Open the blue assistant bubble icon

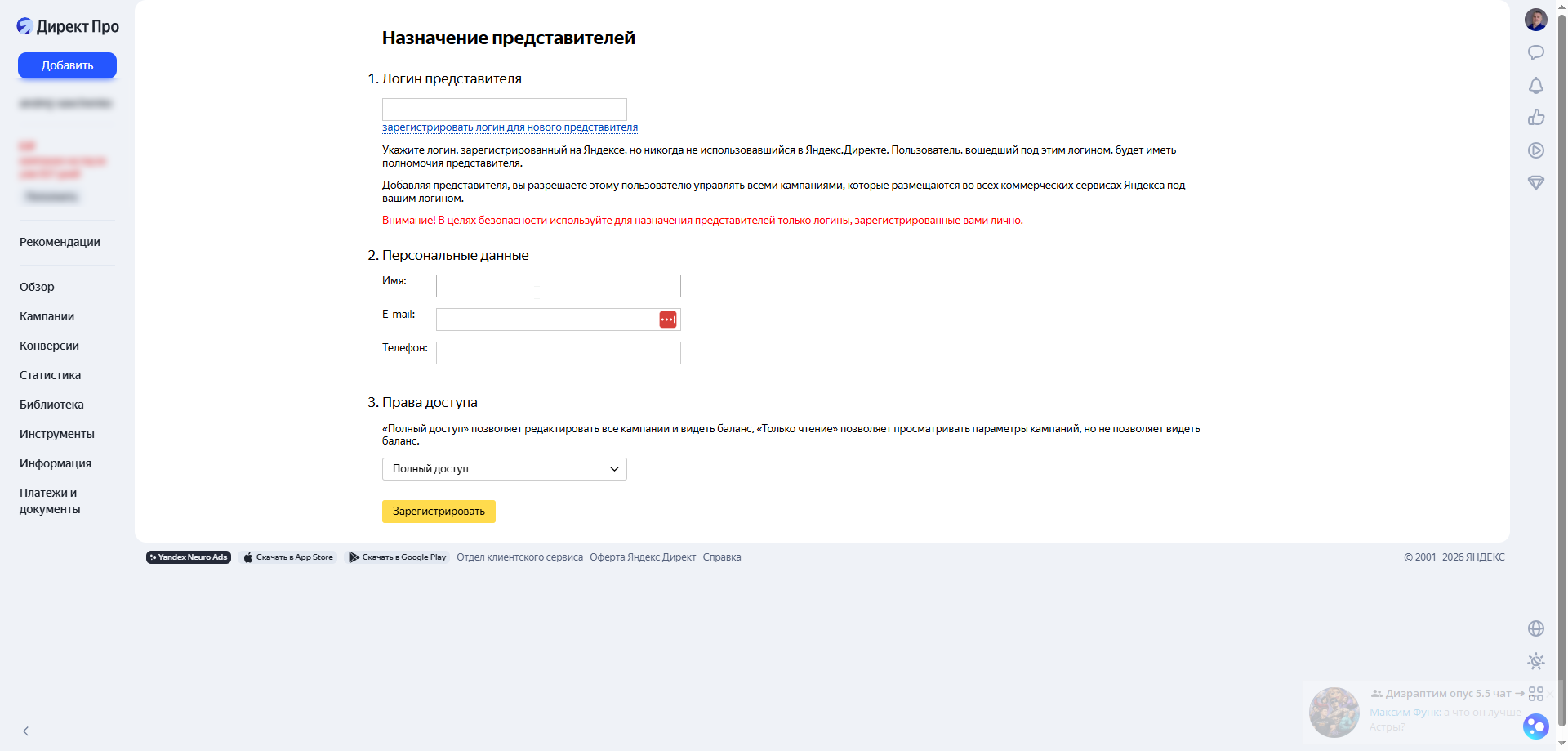(1535, 726)
